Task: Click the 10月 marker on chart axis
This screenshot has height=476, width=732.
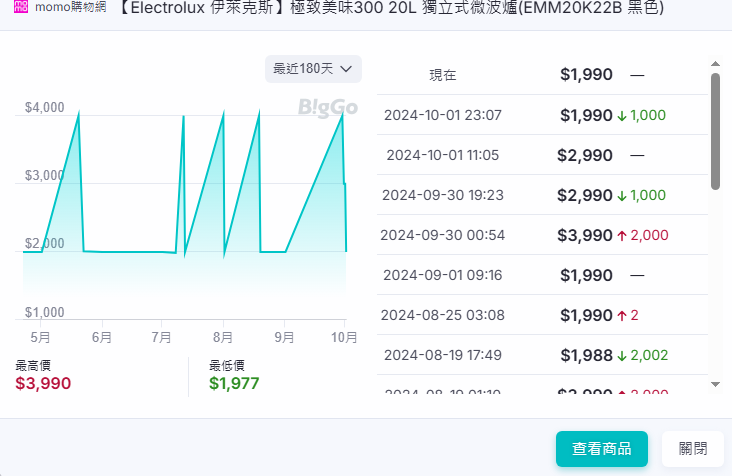Action: 344,338
